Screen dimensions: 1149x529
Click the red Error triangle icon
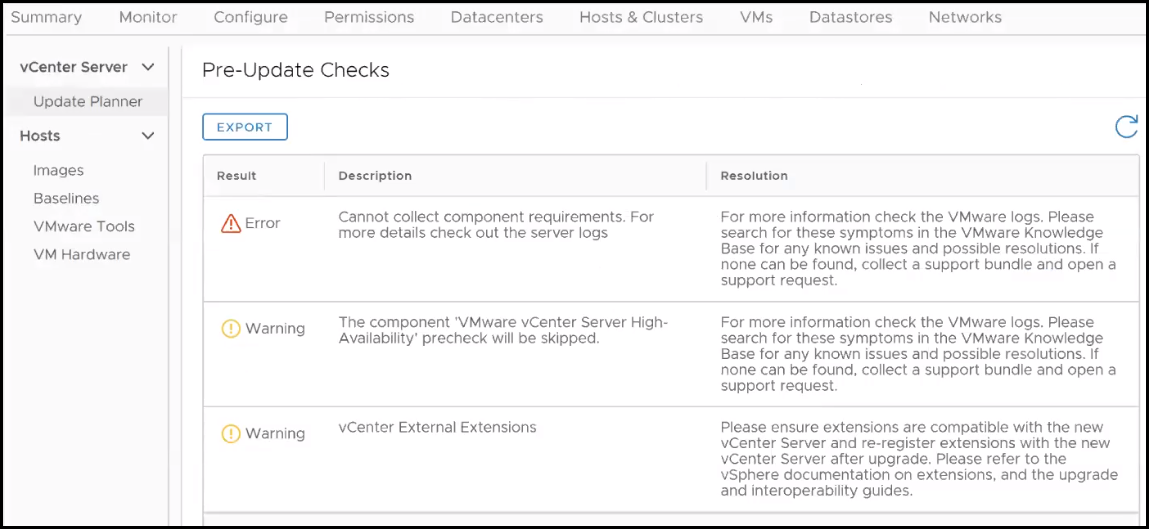[x=231, y=223]
